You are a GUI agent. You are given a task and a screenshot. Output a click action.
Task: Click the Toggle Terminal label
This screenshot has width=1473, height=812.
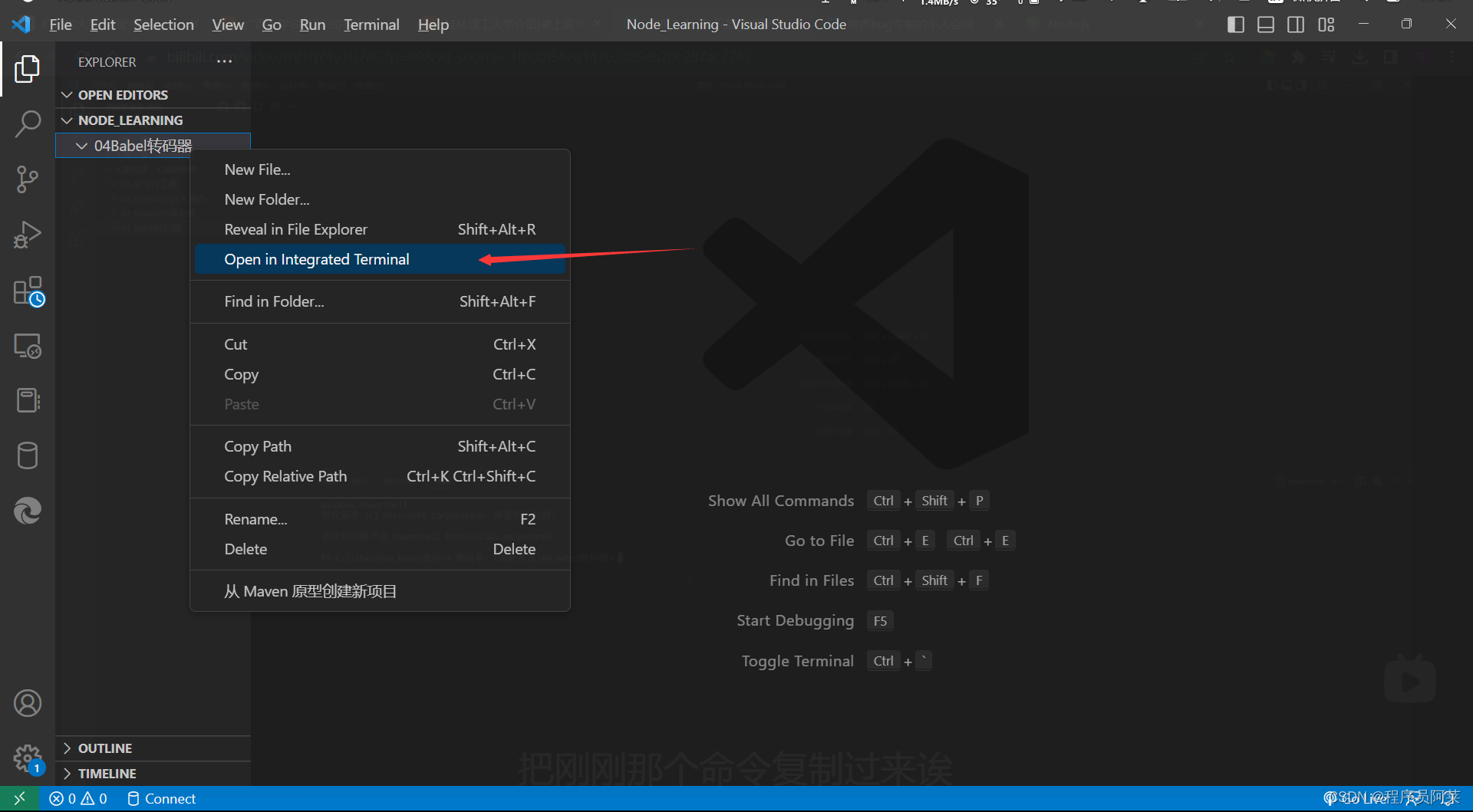(797, 661)
